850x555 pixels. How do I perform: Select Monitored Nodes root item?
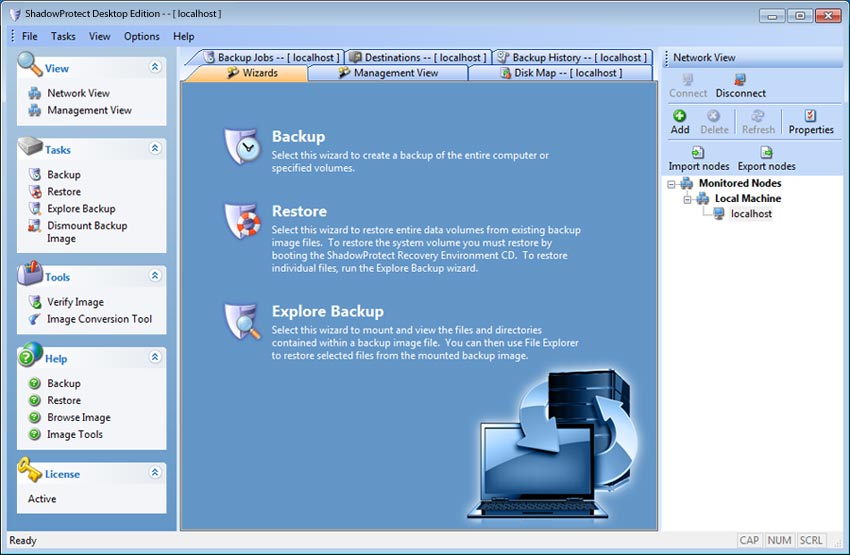[739, 183]
